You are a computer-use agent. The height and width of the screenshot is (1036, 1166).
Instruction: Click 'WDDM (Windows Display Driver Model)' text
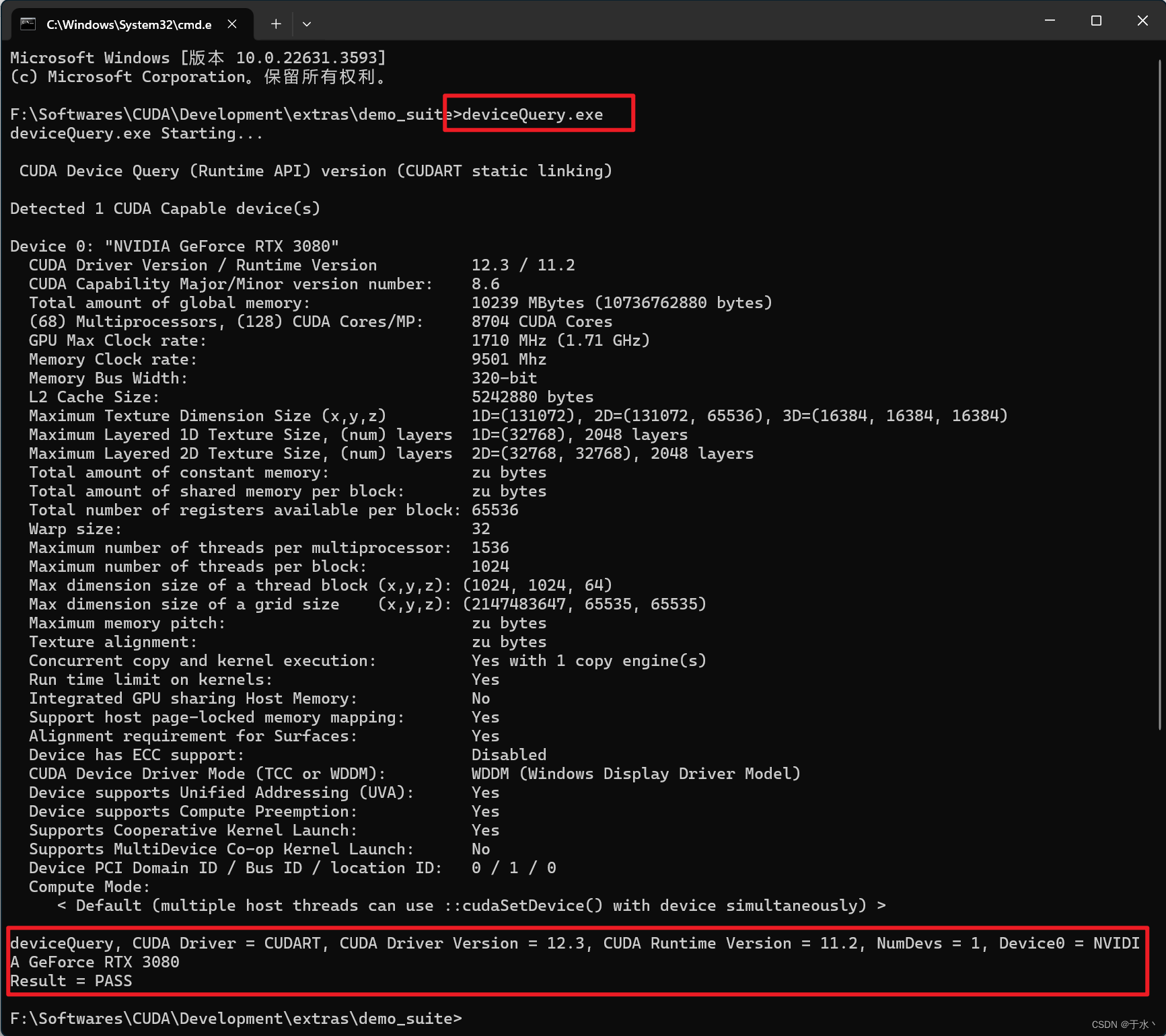[x=636, y=774]
